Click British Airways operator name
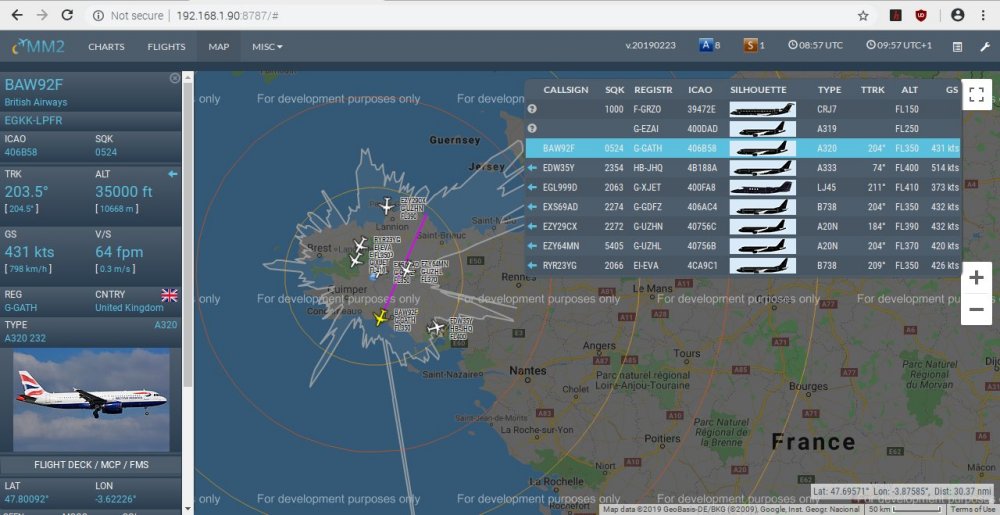1000x515 pixels. [36, 102]
